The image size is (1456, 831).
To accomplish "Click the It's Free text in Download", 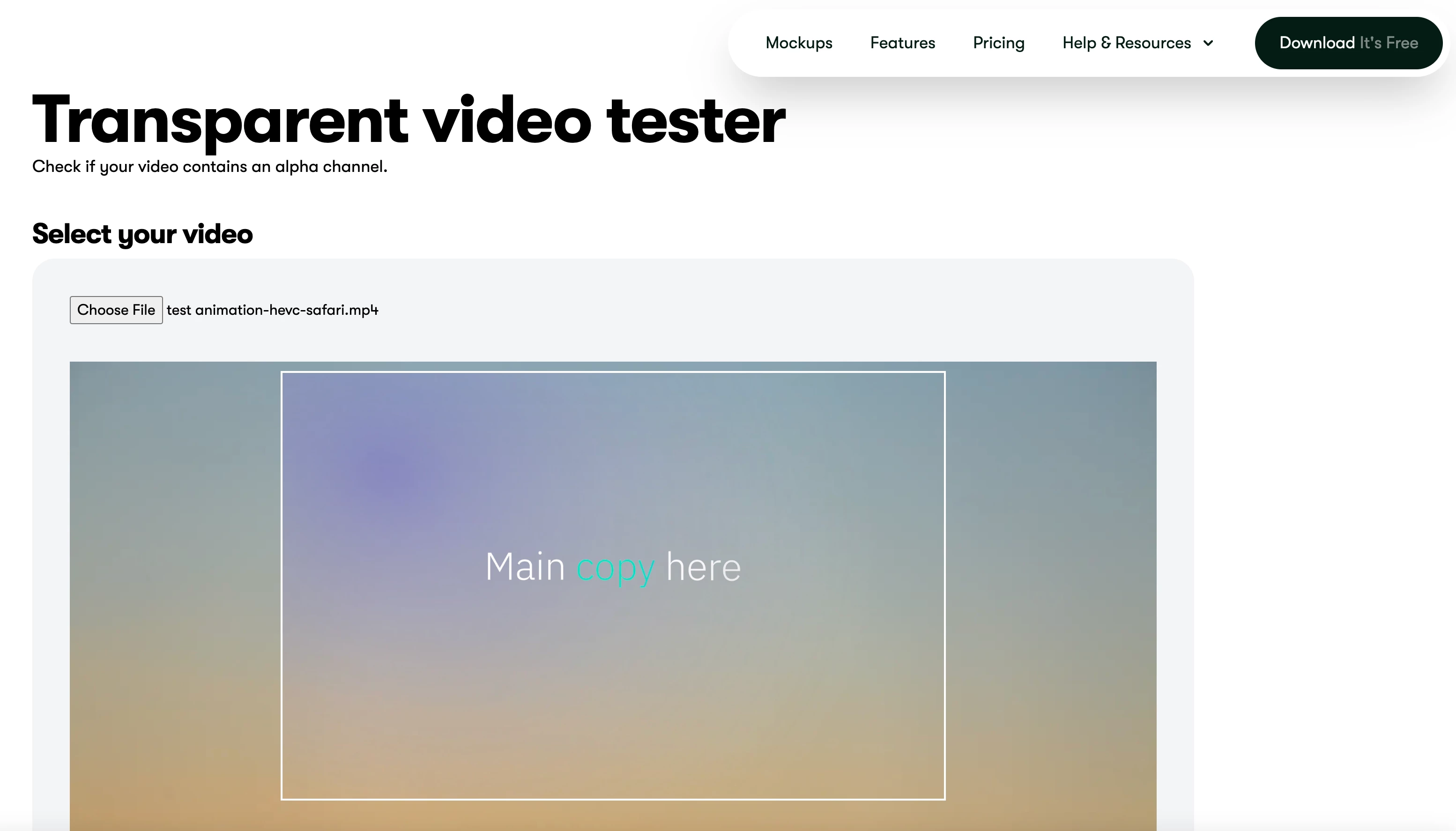I will click(x=1388, y=43).
